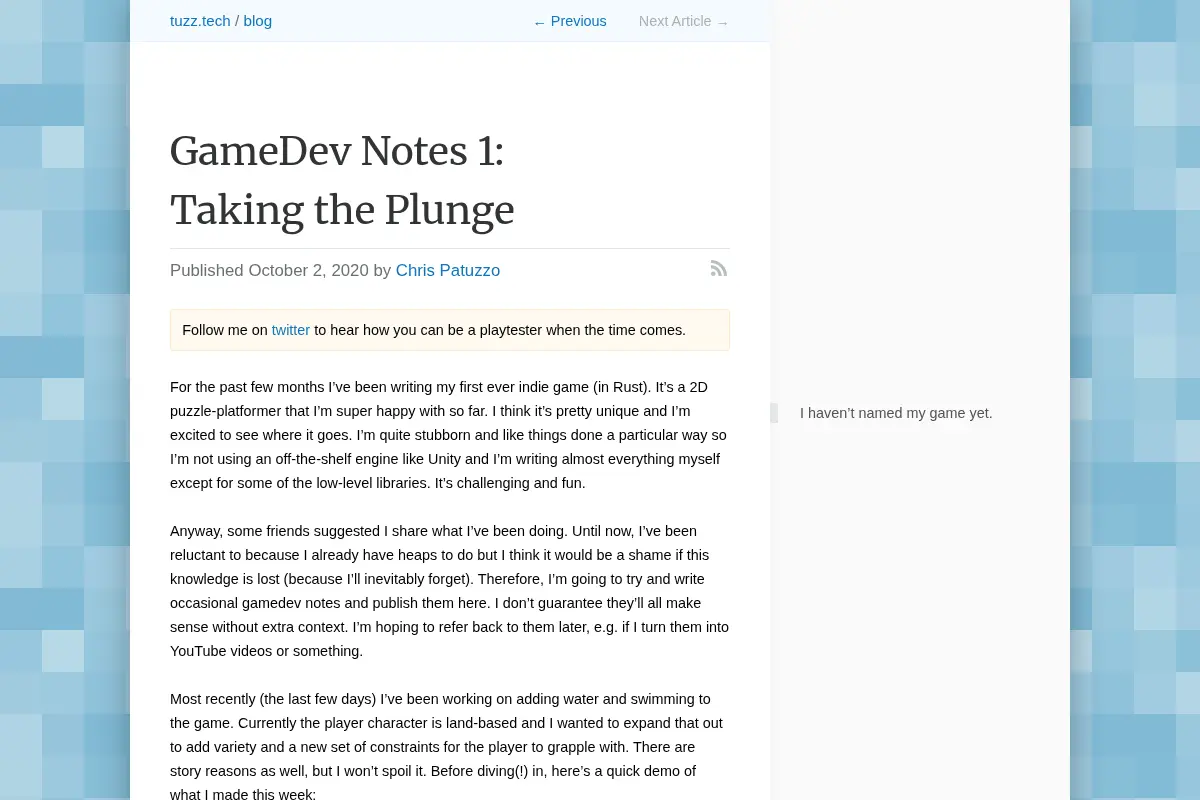
Task: Open the blog index link
Action: [257, 21]
